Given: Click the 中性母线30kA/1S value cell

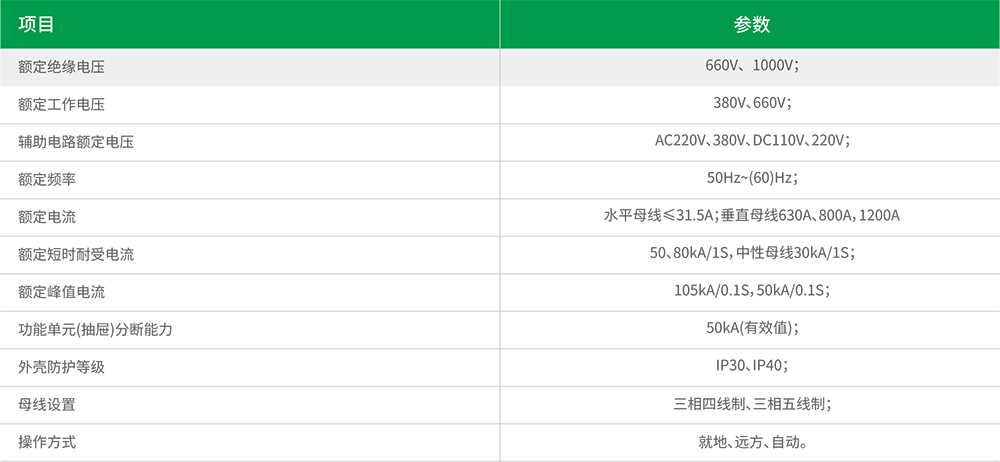Looking at the screenshot, I should 795,254.
